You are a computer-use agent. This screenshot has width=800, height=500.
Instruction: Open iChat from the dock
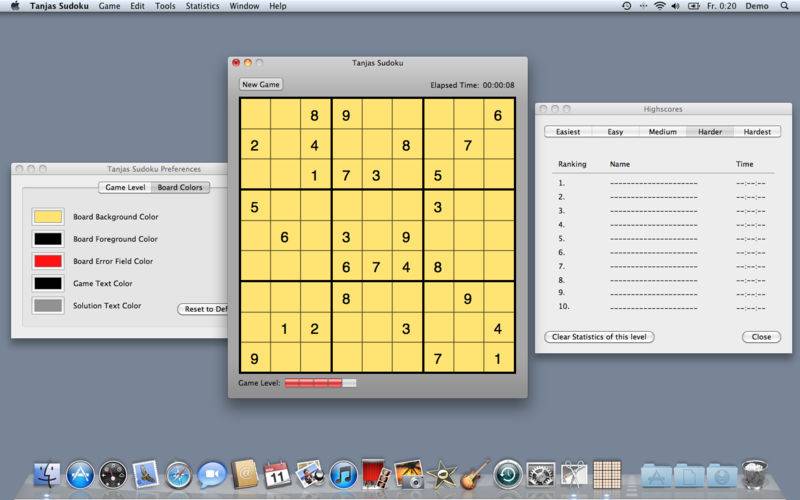[x=212, y=475]
